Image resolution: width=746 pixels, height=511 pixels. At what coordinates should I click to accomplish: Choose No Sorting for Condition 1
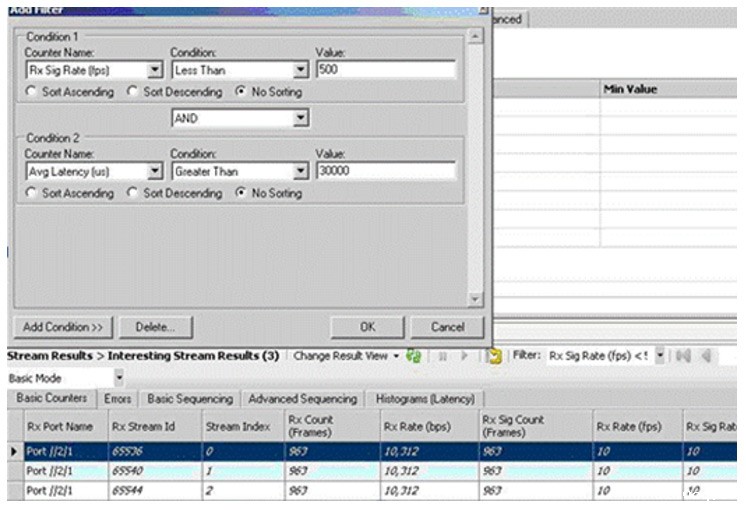pyautogui.click(x=240, y=92)
